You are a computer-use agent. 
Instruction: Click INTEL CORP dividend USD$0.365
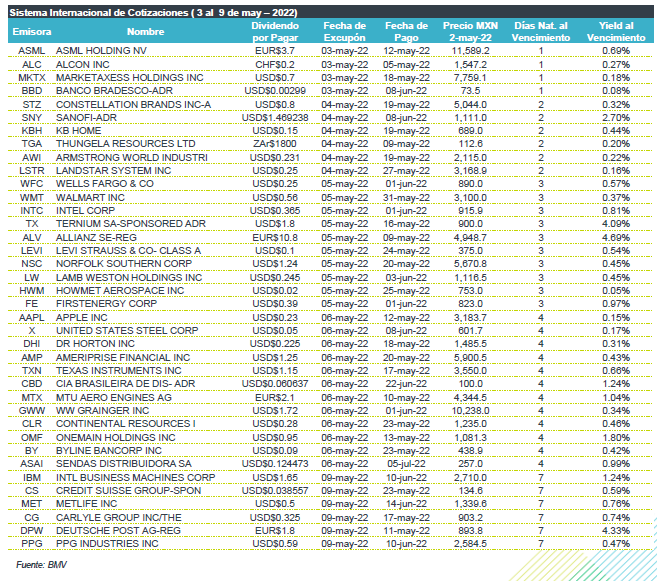tap(275, 211)
